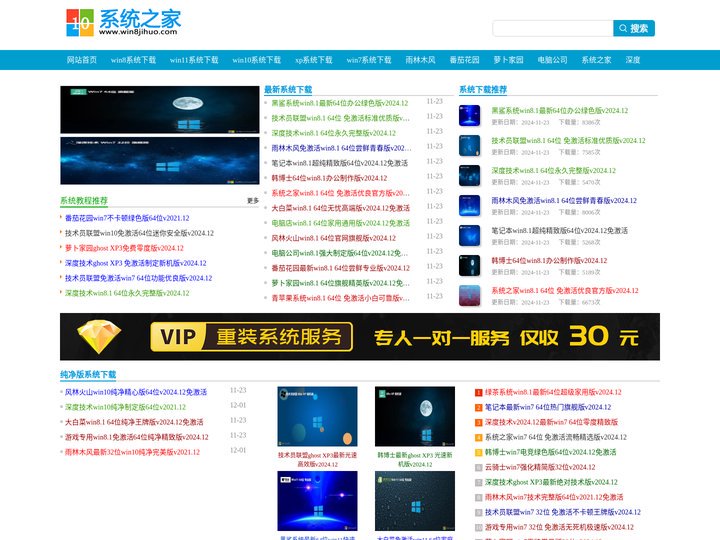Open the starry sky Win7 banner image

[160, 161]
